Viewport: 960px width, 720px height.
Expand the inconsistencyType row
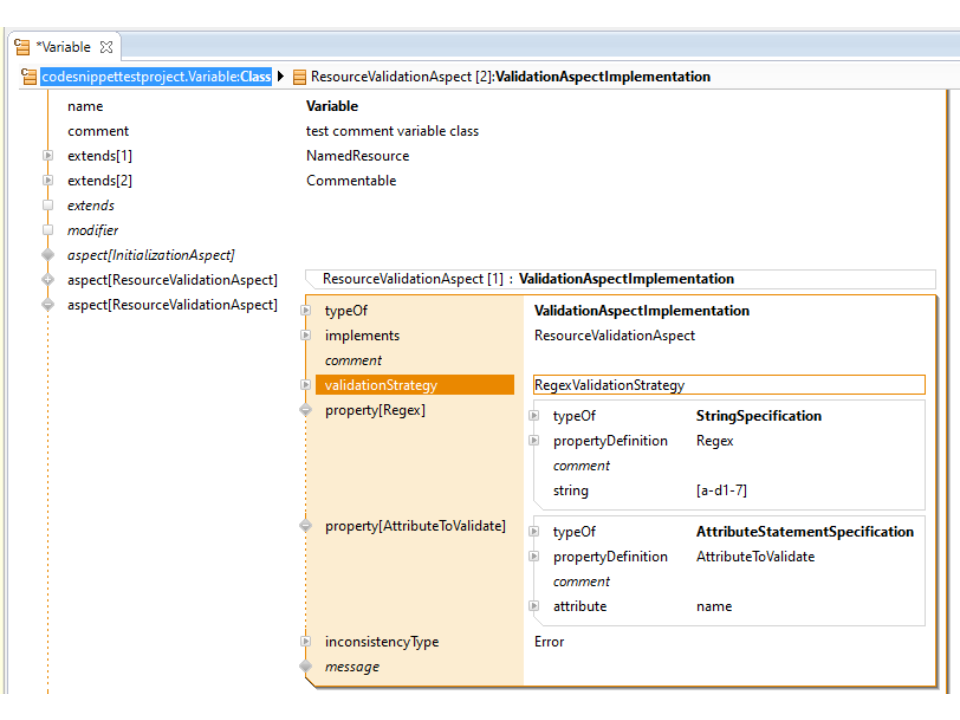pos(306,642)
